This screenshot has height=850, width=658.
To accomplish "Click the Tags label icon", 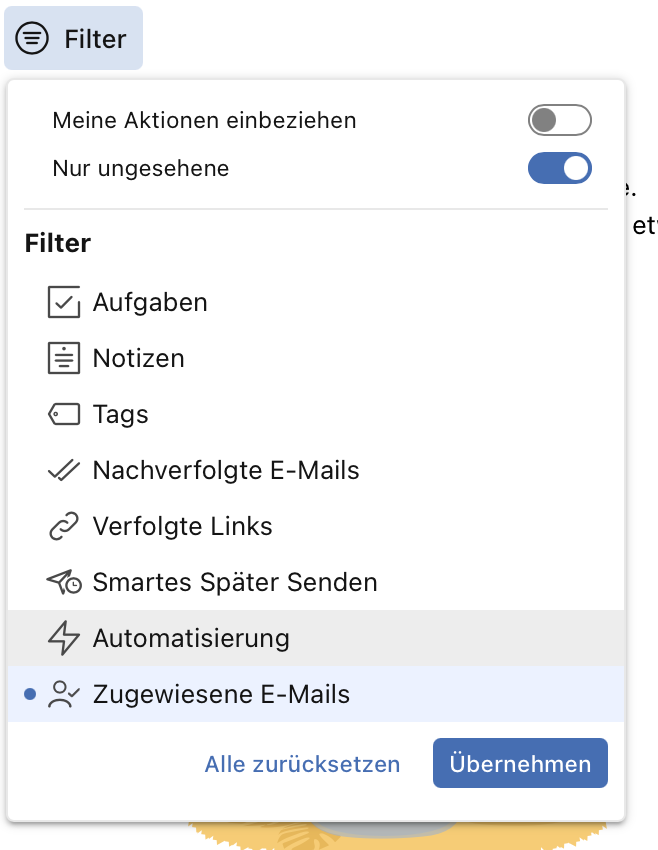I will coord(64,414).
